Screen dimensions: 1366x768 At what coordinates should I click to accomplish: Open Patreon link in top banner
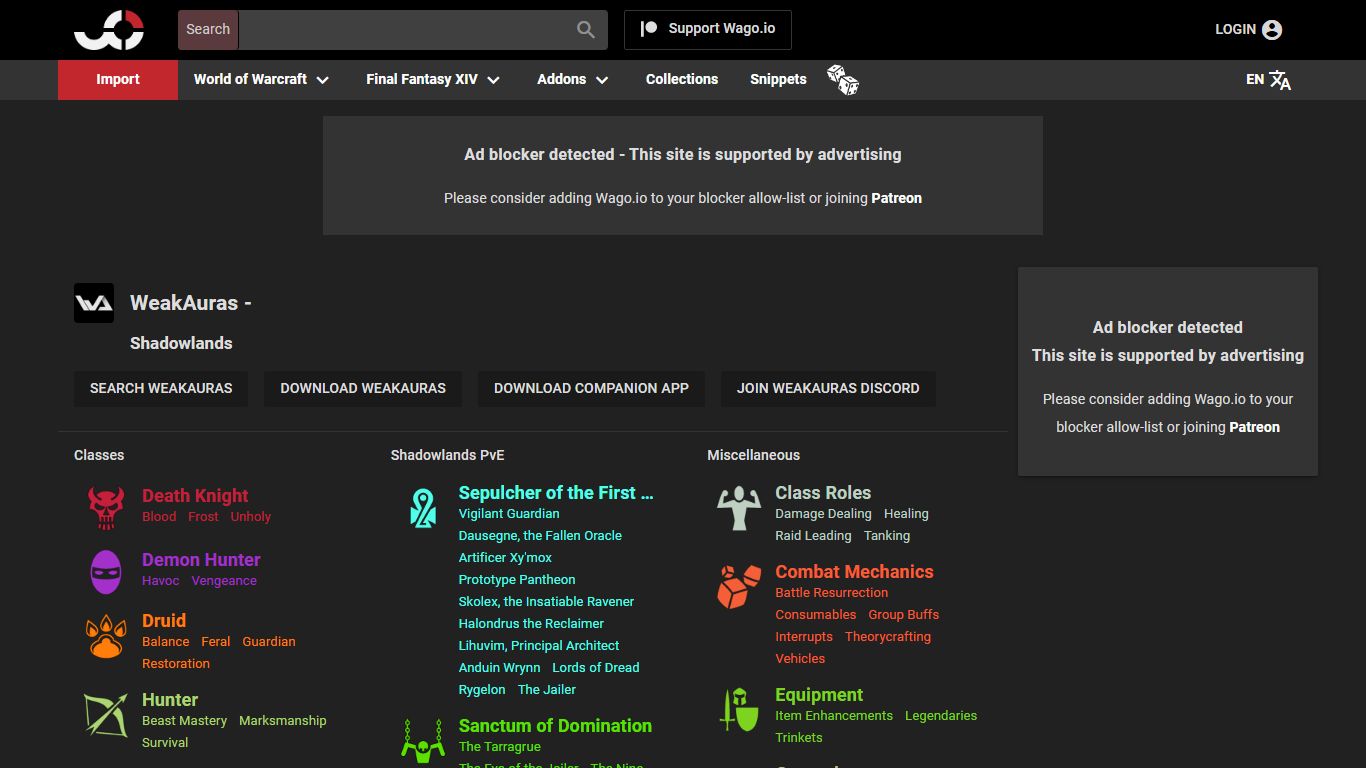coord(896,198)
